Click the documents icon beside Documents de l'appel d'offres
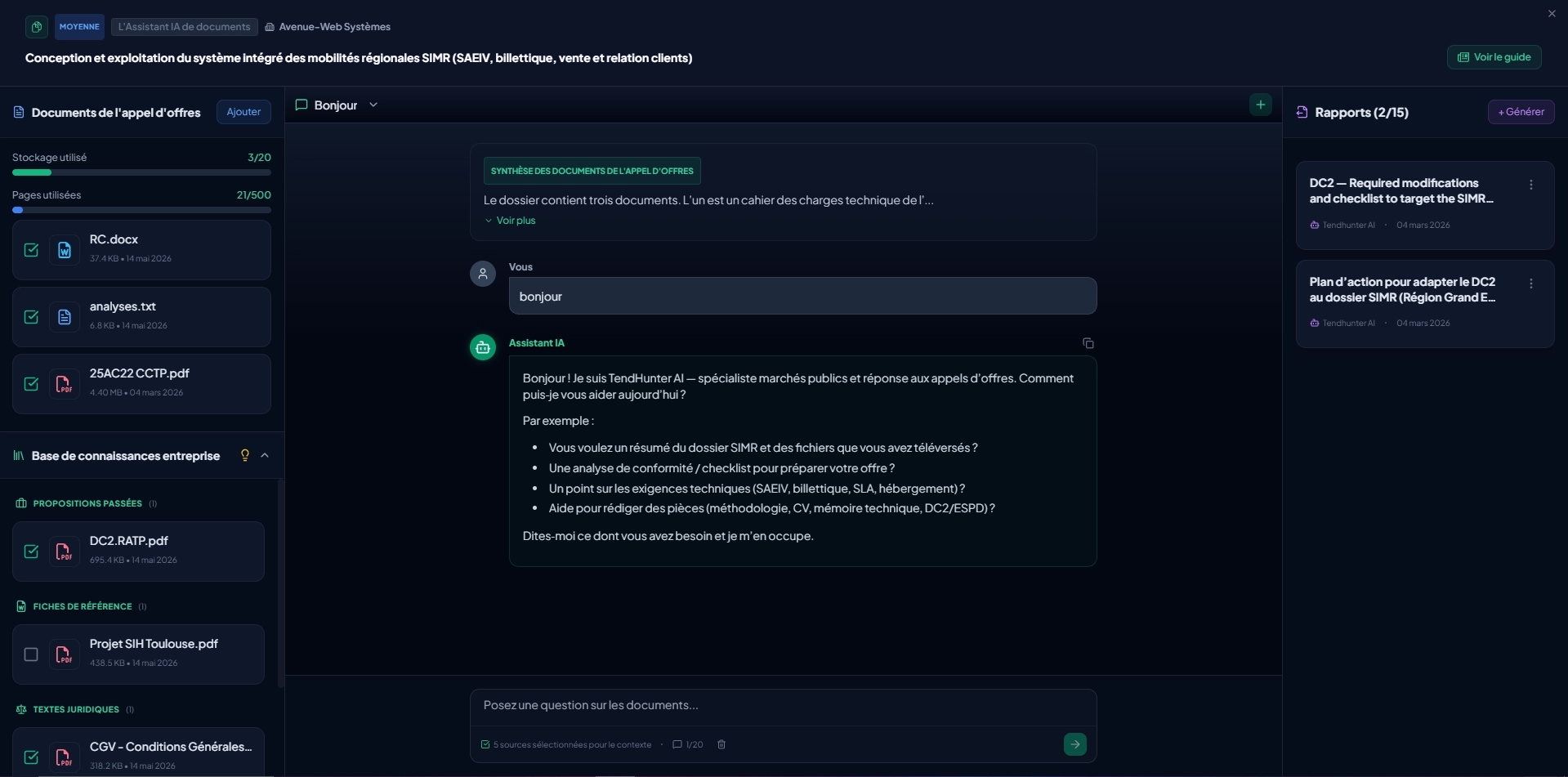This screenshot has height=777, width=1568. [x=19, y=112]
